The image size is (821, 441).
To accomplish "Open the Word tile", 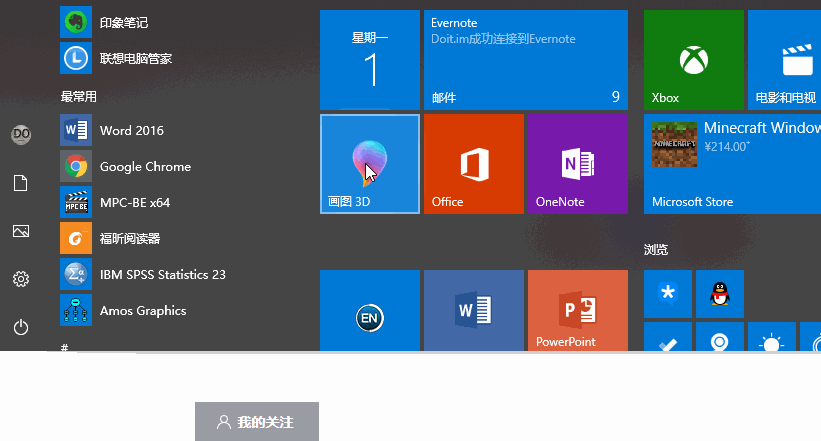I will (474, 311).
